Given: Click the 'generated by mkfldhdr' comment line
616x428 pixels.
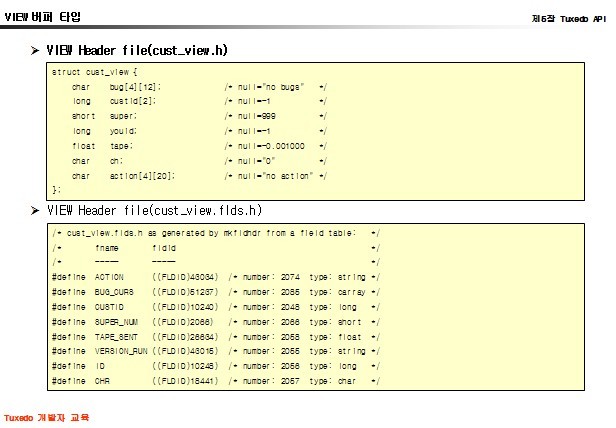Looking at the screenshot, I should click(213, 232).
